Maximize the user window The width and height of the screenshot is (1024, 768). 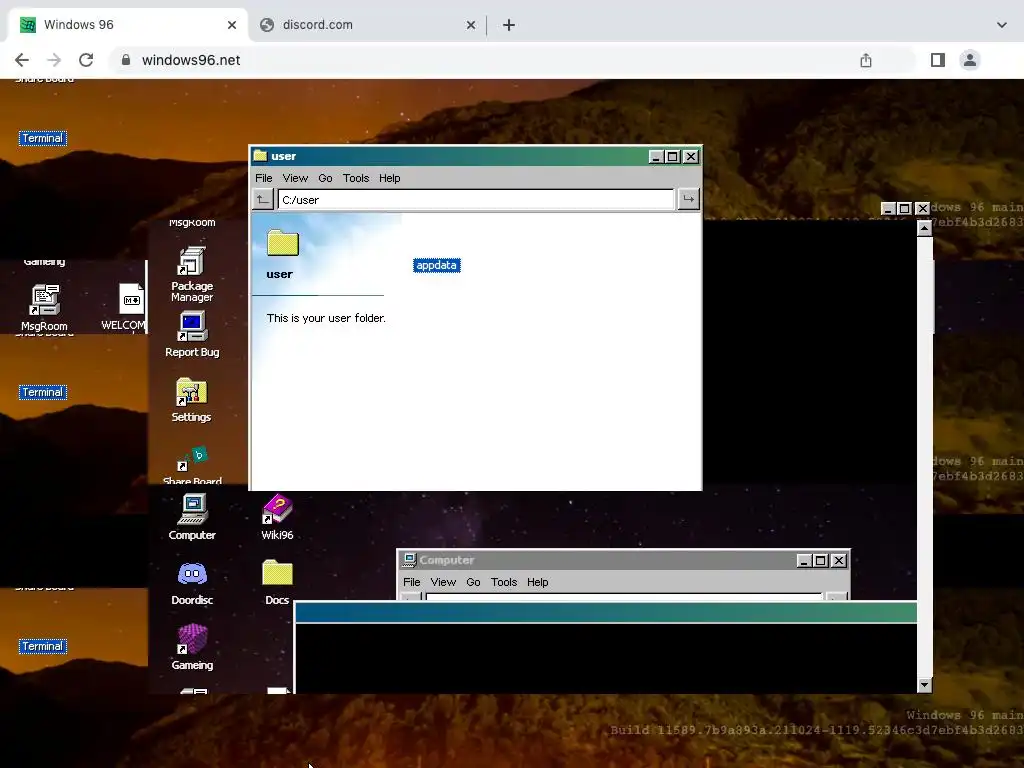[673, 156]
